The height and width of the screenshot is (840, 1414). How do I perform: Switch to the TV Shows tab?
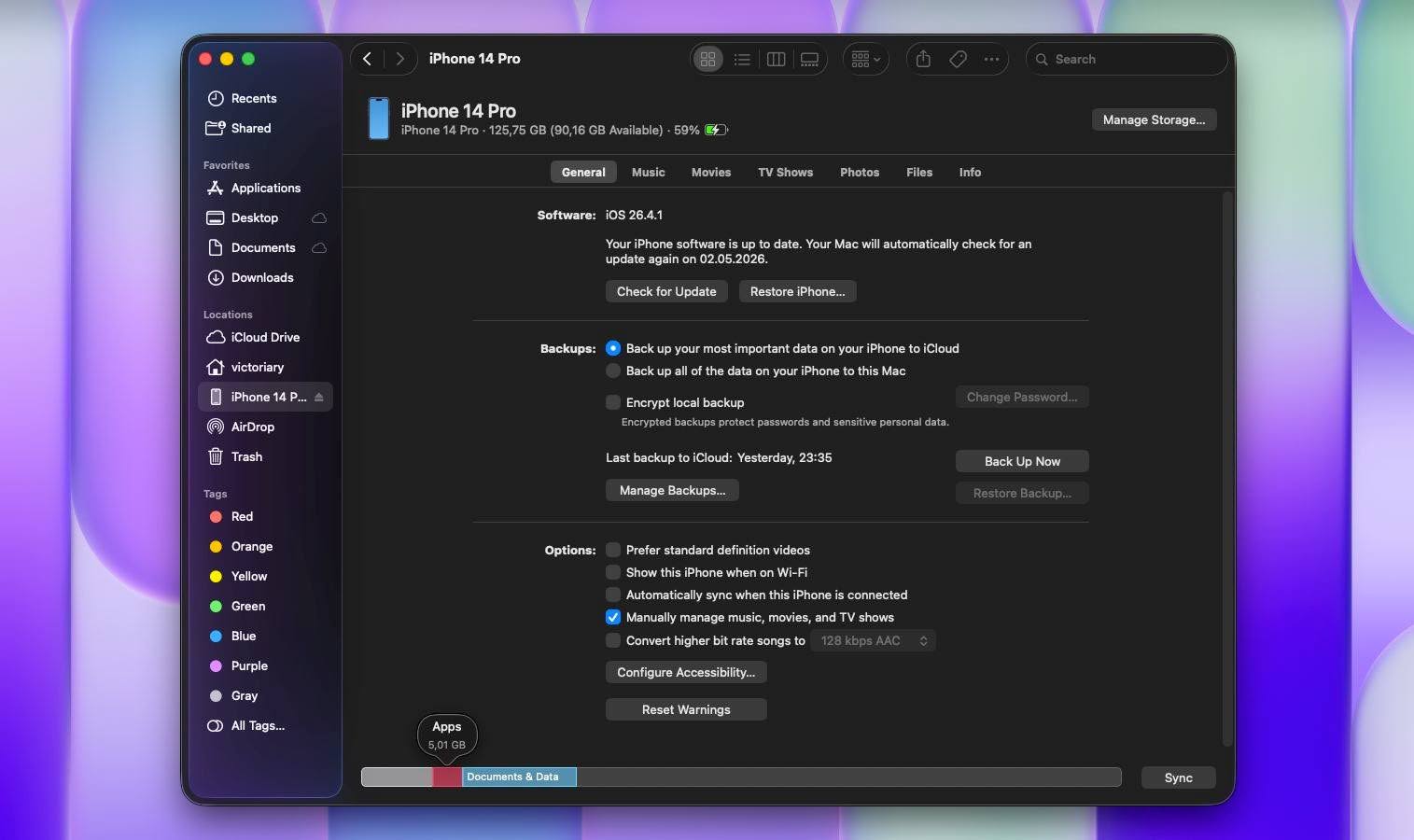pyautogui.click(x=785, y=172)
